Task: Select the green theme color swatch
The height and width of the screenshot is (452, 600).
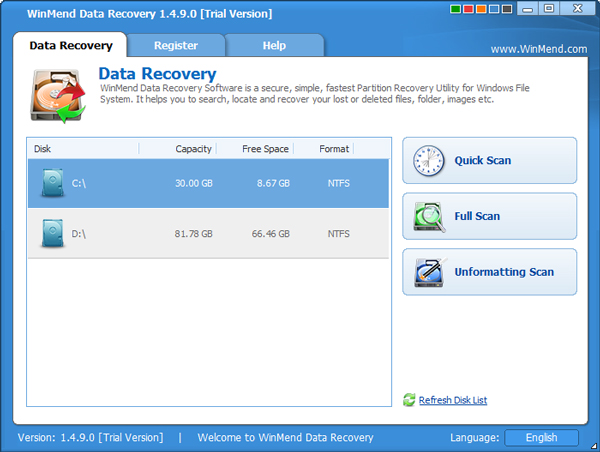Action: (x=455, y=9)
